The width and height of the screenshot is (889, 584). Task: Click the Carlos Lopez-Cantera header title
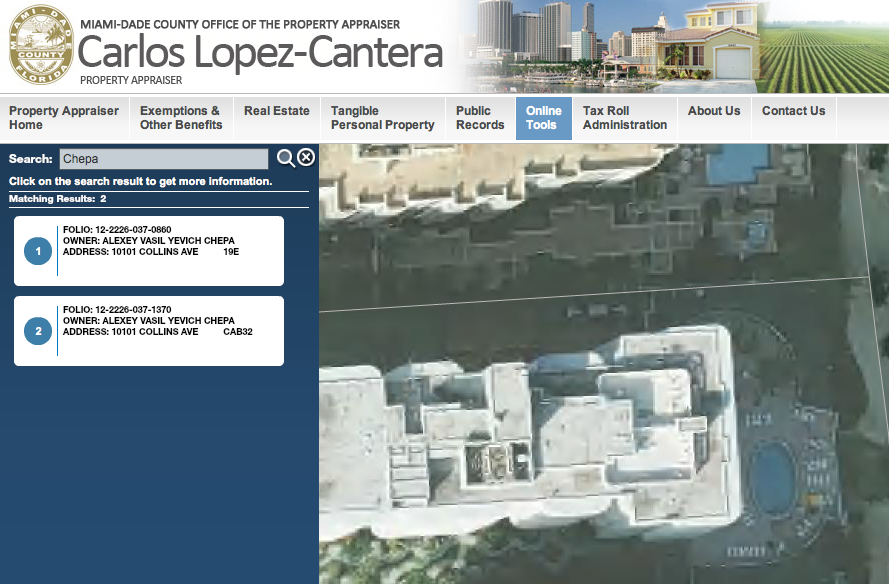coord(260,52)
